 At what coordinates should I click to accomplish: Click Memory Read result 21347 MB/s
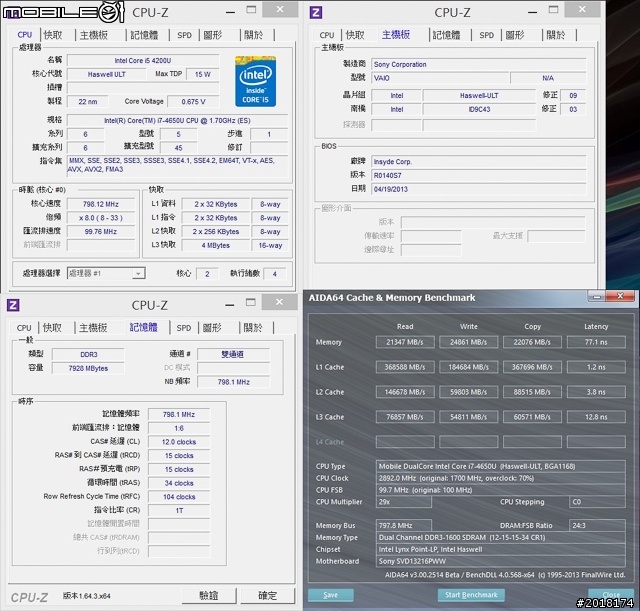click(405, 342)
